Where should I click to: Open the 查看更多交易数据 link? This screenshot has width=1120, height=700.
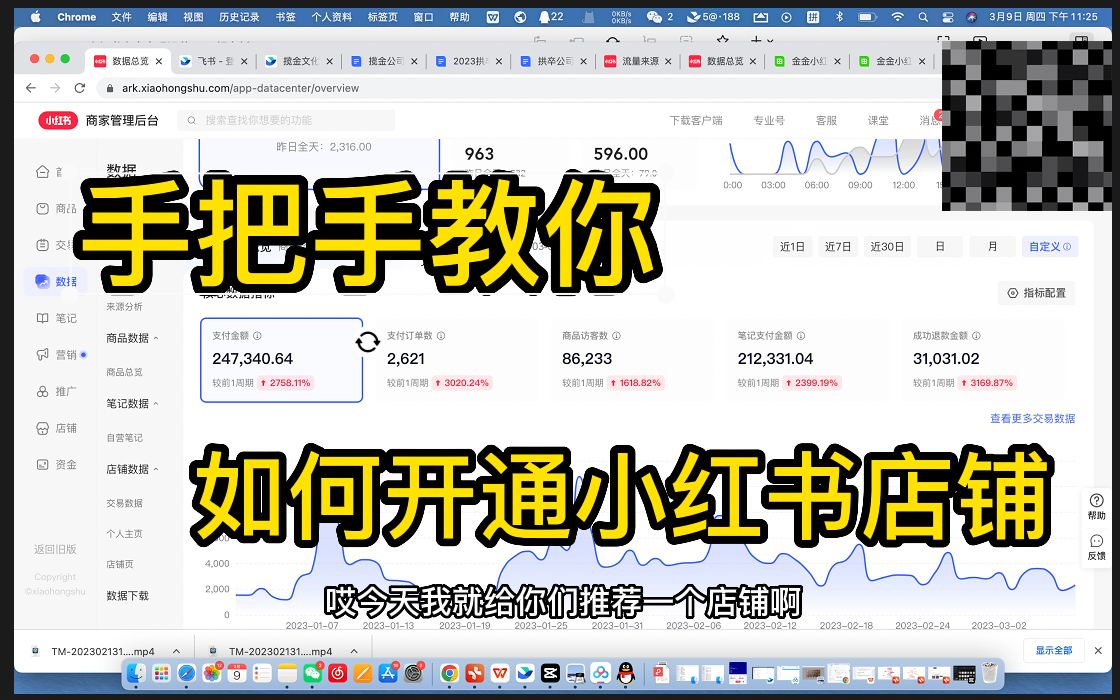tap(1032, 419)
